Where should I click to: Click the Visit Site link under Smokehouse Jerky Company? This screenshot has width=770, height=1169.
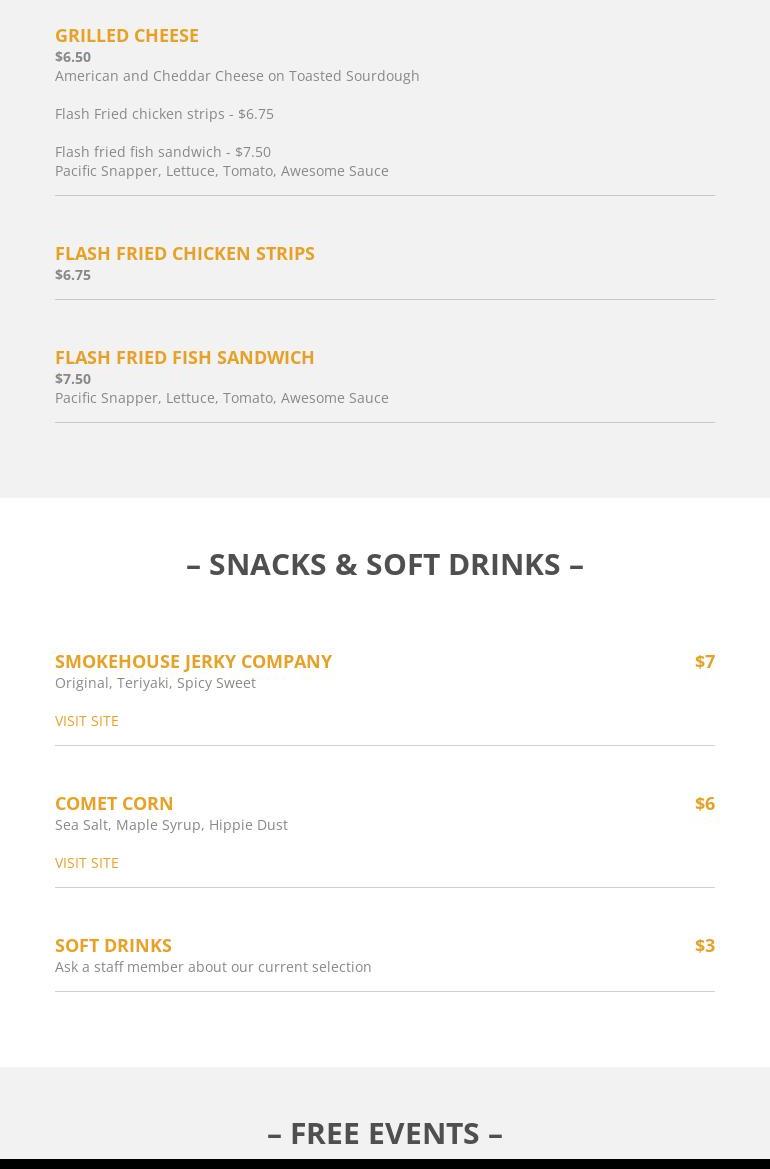tap(86, 721)
